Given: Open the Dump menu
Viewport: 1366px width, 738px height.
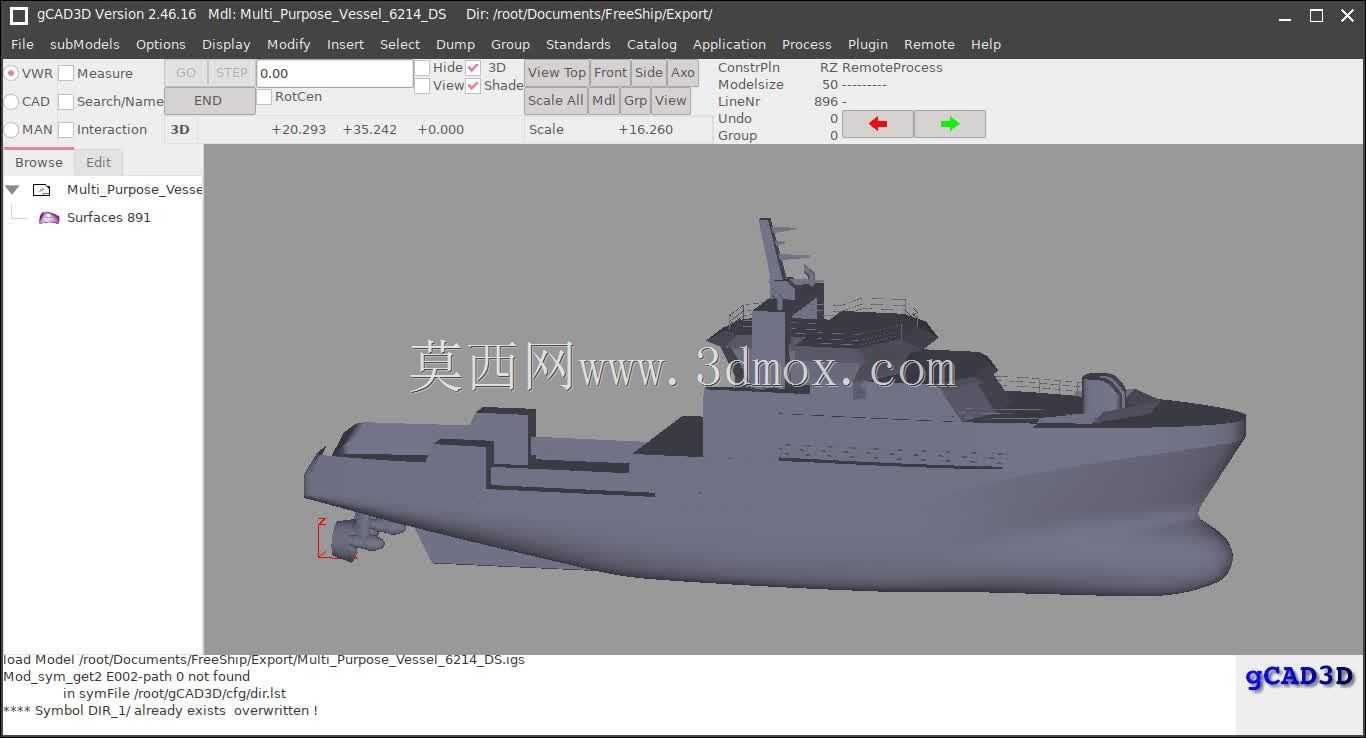Looking at the screenshot, I should [455, 44].
